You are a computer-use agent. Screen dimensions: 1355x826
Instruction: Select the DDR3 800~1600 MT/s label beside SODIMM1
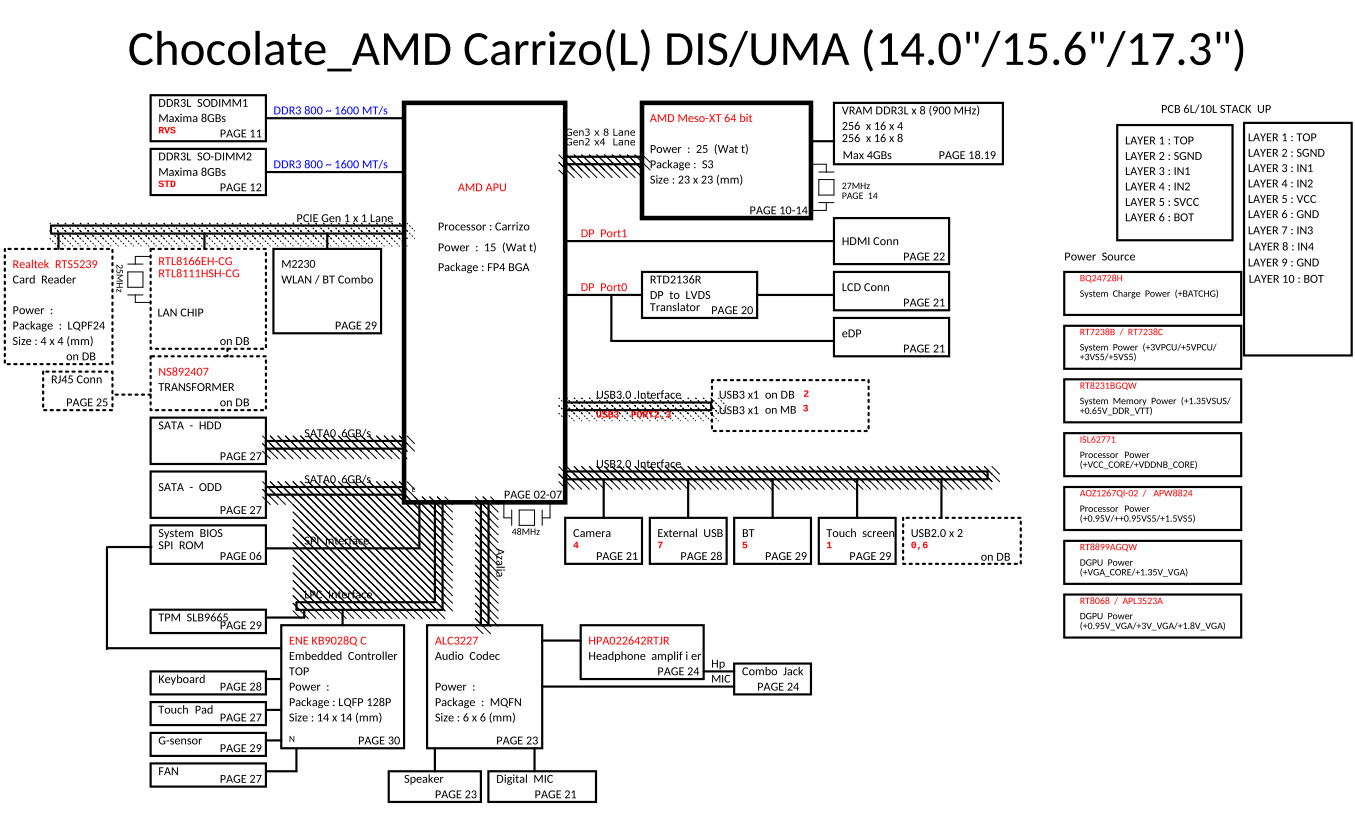tap(331, 110)
